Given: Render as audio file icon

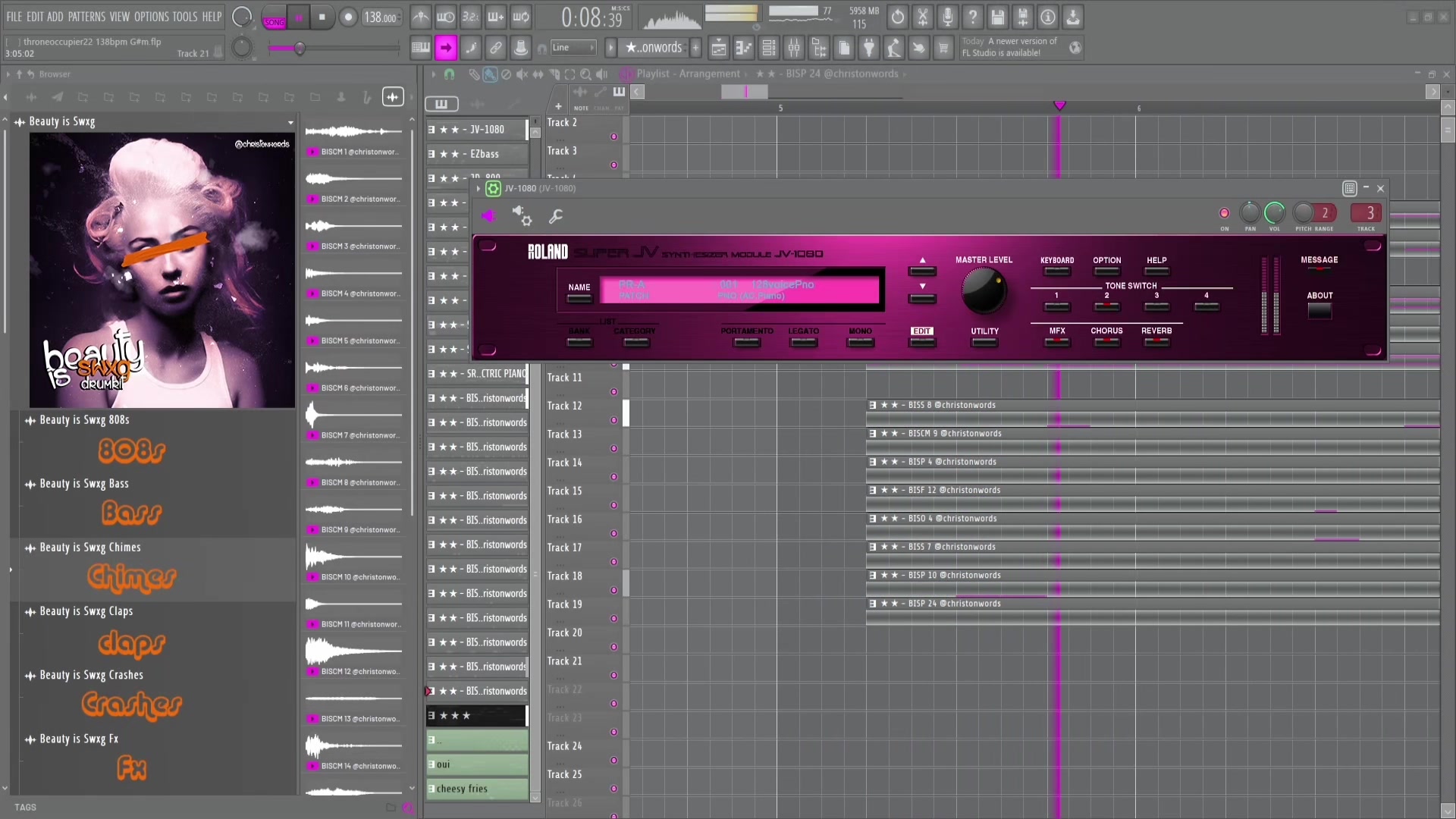Looking at the screenshot, I should point(1023,17).
